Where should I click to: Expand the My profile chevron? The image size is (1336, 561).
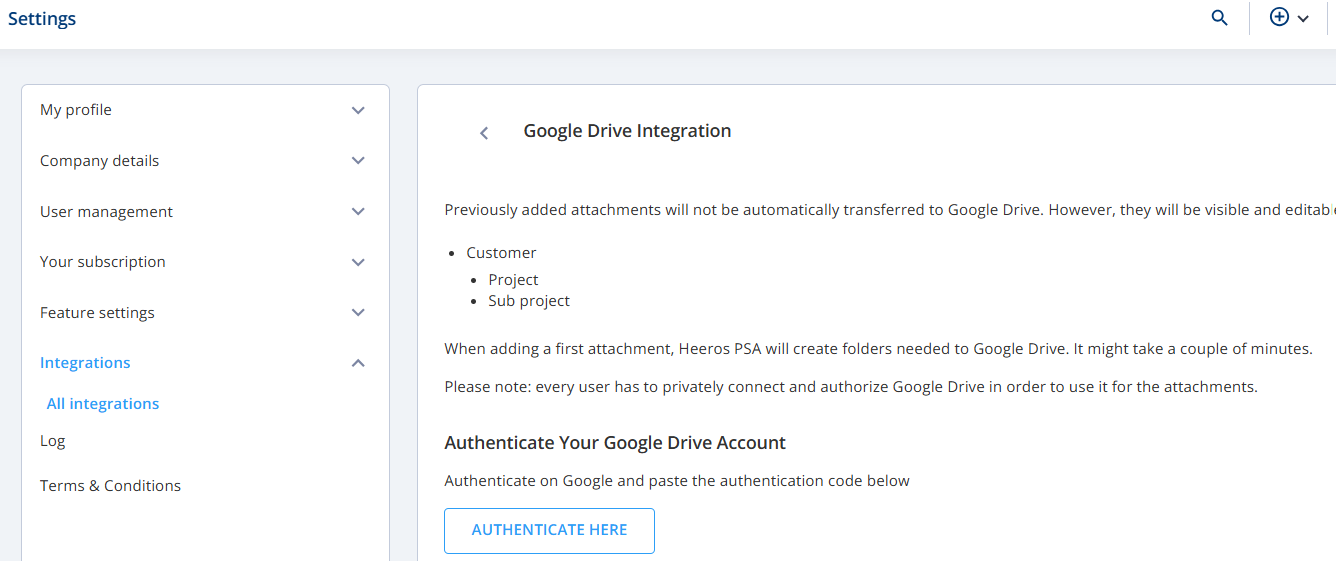pos(358,110)
